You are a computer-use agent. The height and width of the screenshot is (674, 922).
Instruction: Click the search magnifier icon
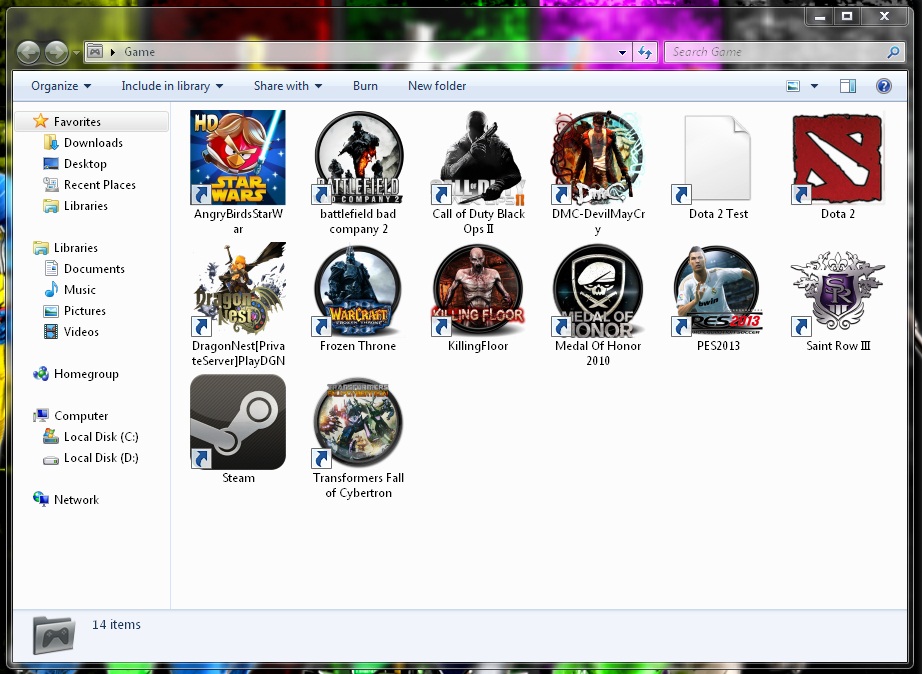pyautogui.click(x=893, y=52)
